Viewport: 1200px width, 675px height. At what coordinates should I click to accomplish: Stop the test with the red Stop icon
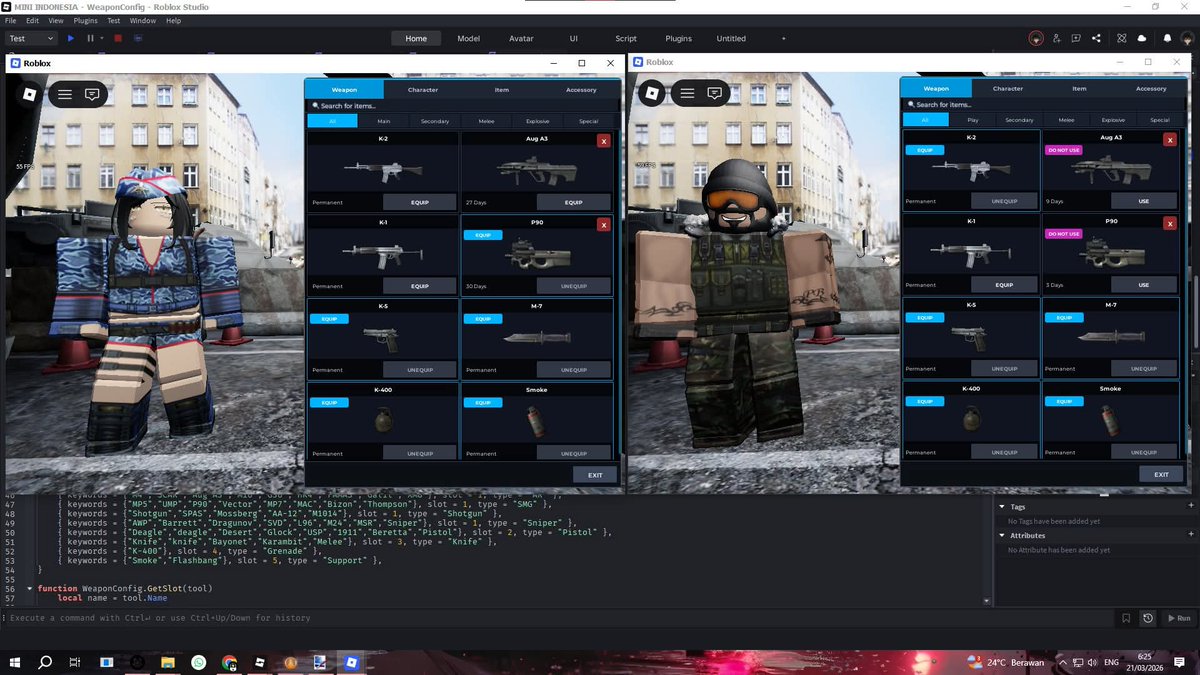117,38
